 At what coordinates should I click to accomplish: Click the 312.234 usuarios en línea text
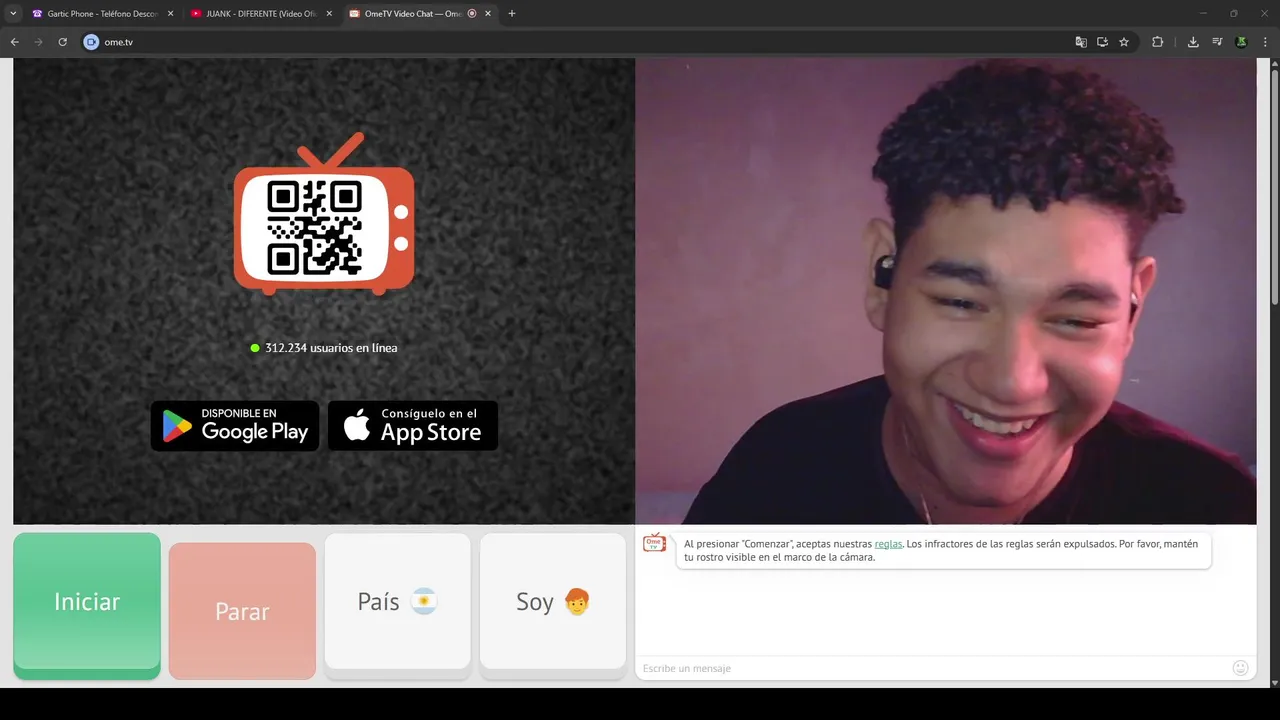(331, 348)
